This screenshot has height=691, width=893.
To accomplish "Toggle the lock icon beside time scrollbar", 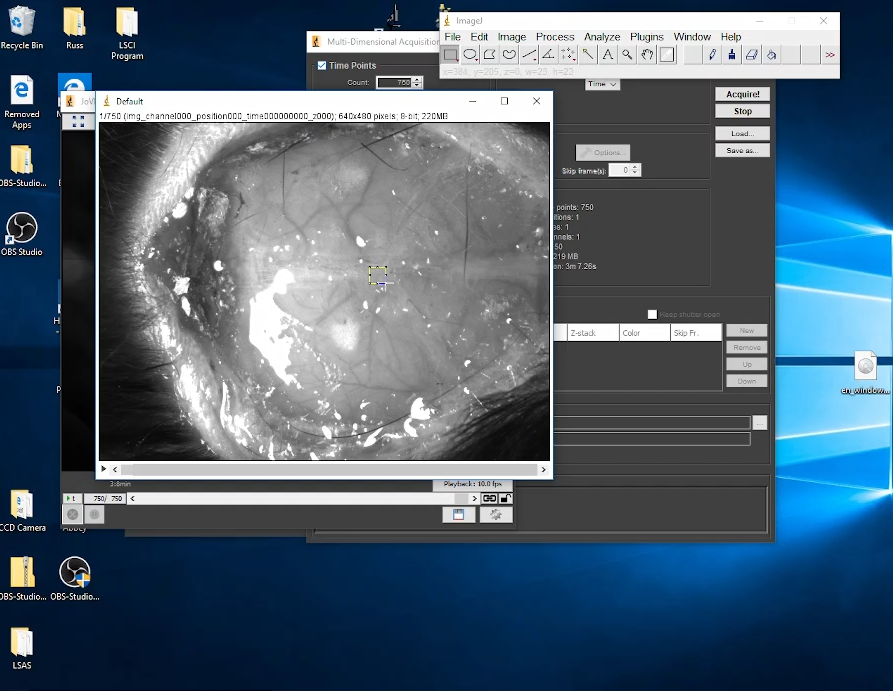I will click(x=506, y=498).
